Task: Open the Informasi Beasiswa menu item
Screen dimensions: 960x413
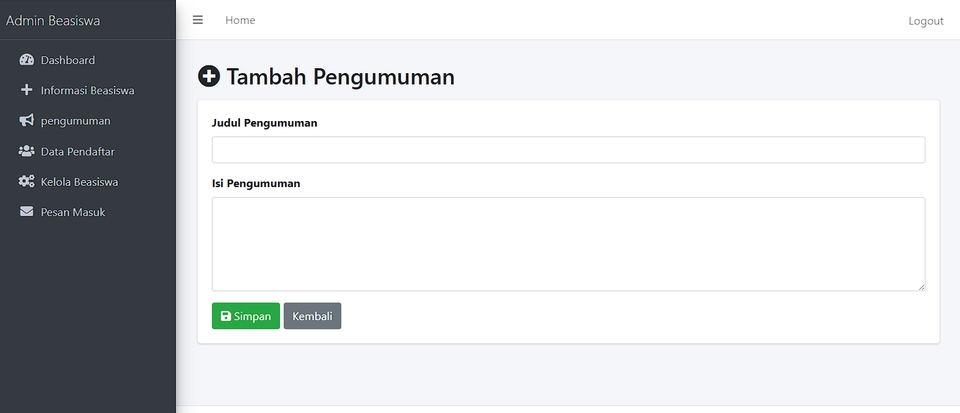Action: tap(87, 90)
